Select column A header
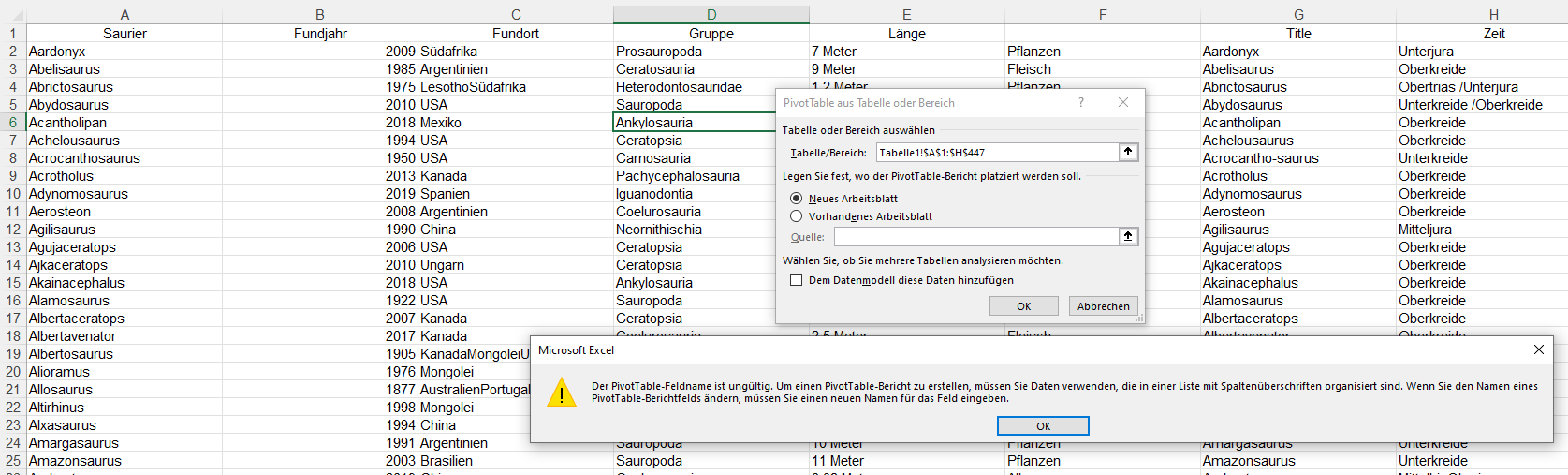Image resolution: width=1568 pixels, height=475 pixels. click(125, 14)
